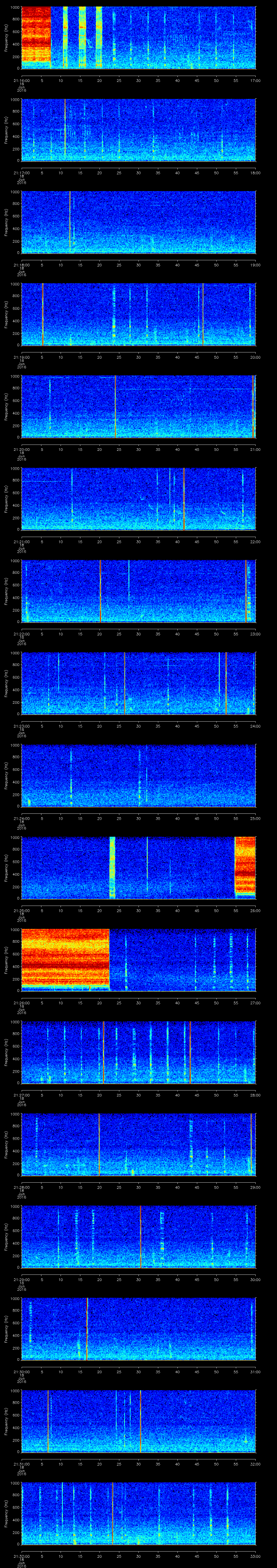Click the spectrogram panel starting at 21:21:00
Viewport: 277px width, 1568px height.
[138, 499]
